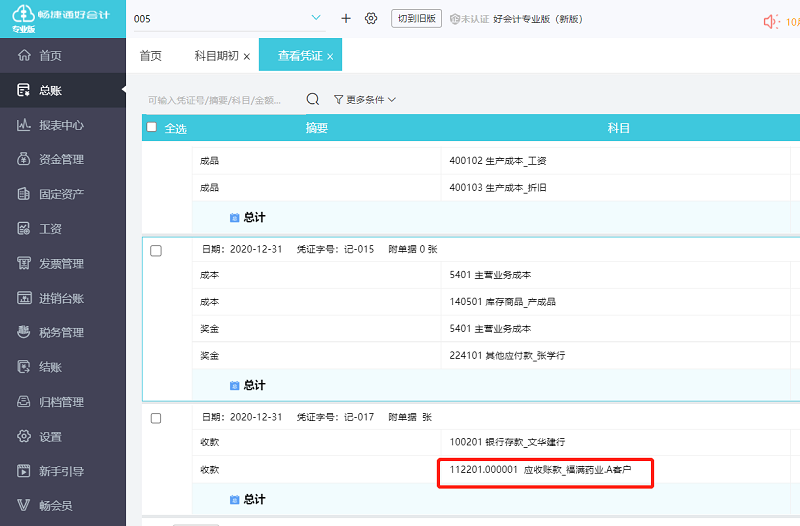This screenshot has width=800, height=526.
Task: Click subject 400102 生产成本_工资
Action: [498, 161]
